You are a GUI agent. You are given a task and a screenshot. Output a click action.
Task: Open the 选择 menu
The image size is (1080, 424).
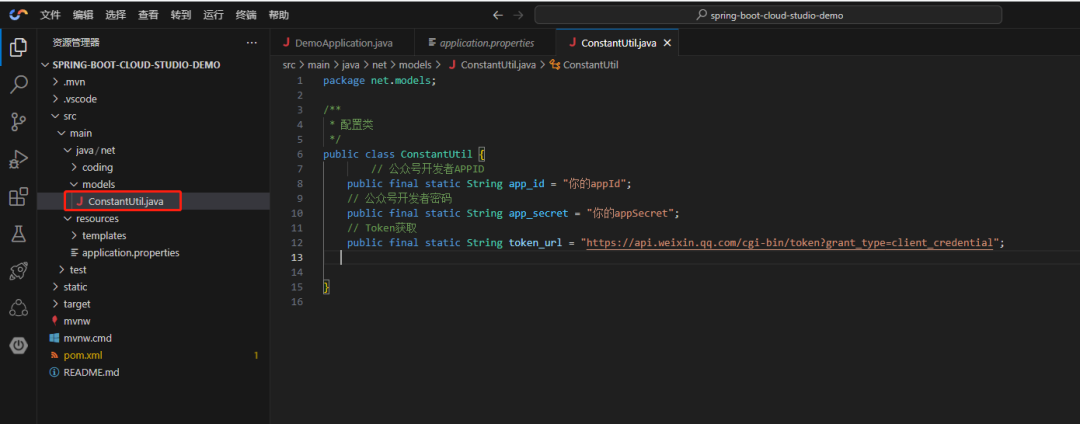pos(116,14)
